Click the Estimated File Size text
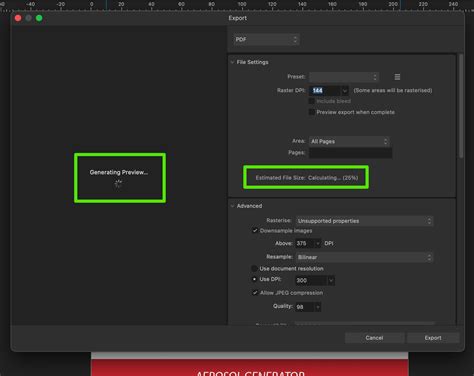474x376 pixels. (307, 178)
